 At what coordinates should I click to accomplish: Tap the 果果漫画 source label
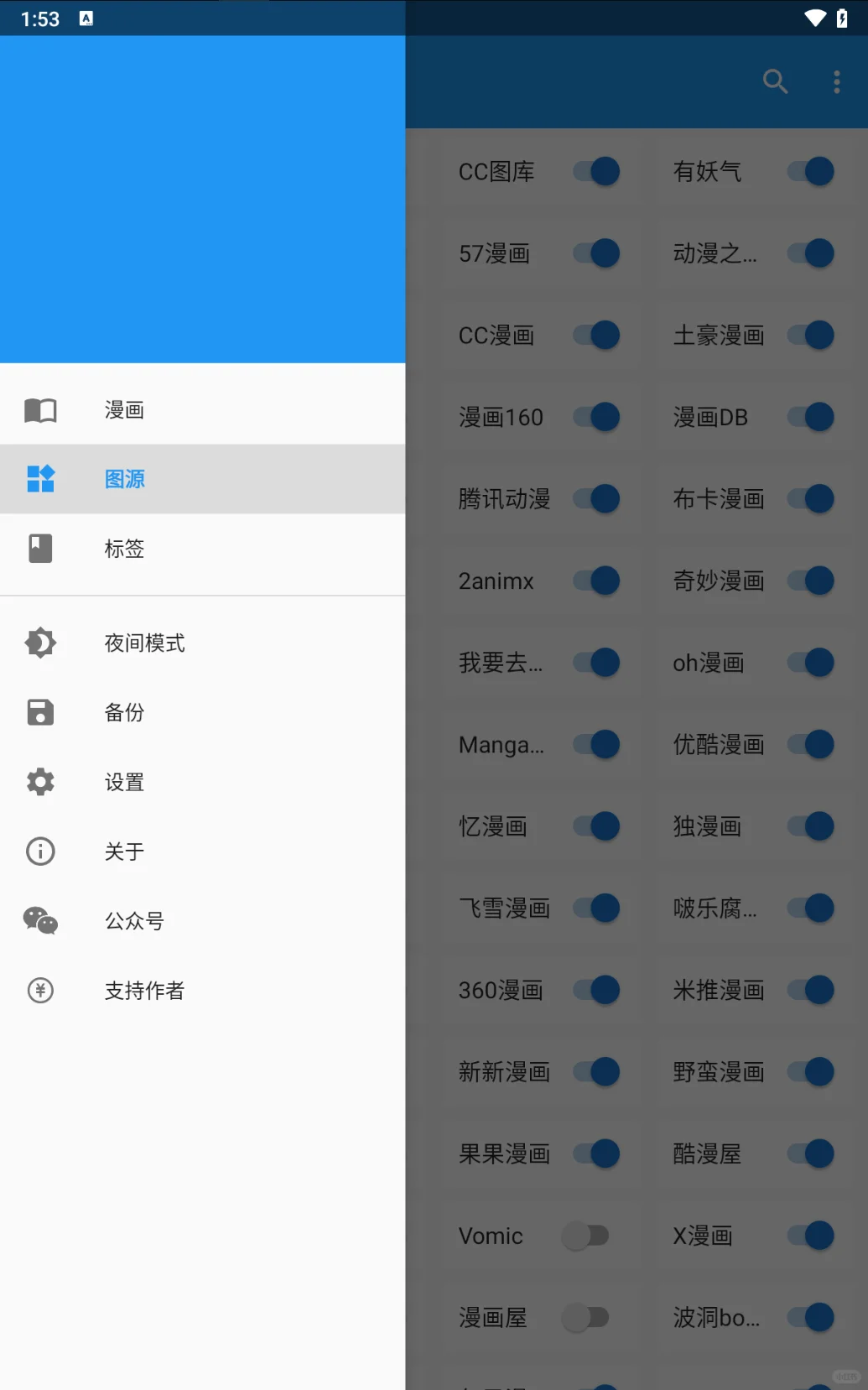pos(504,1154)
